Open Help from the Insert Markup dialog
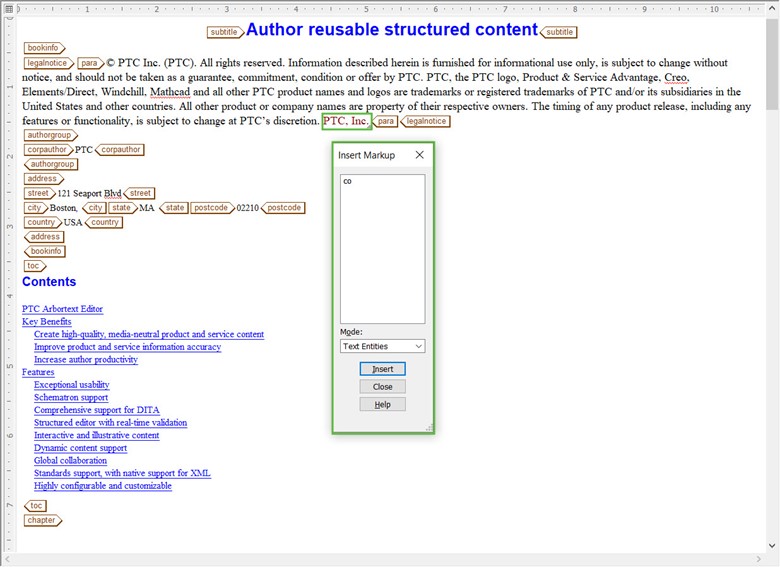The width and height of the screenshot is (780, 567). coord(382,405)
